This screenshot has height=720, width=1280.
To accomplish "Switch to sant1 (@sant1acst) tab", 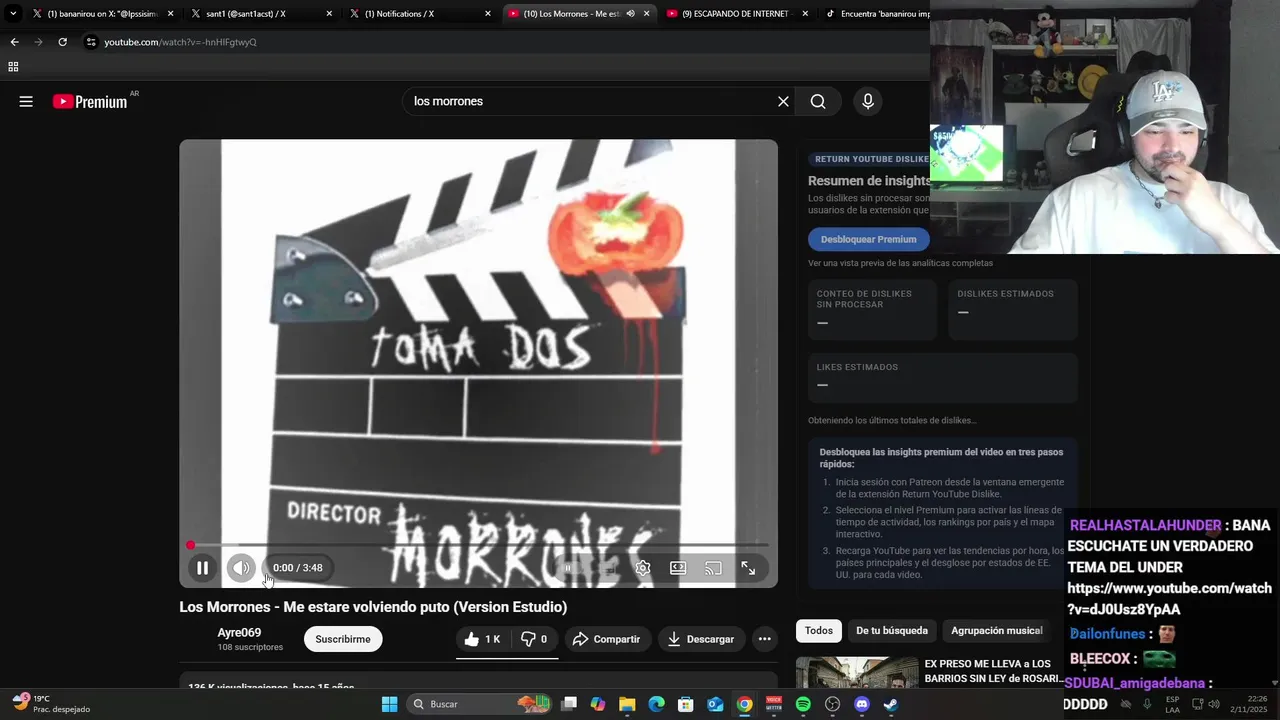I will pos(261,14).
